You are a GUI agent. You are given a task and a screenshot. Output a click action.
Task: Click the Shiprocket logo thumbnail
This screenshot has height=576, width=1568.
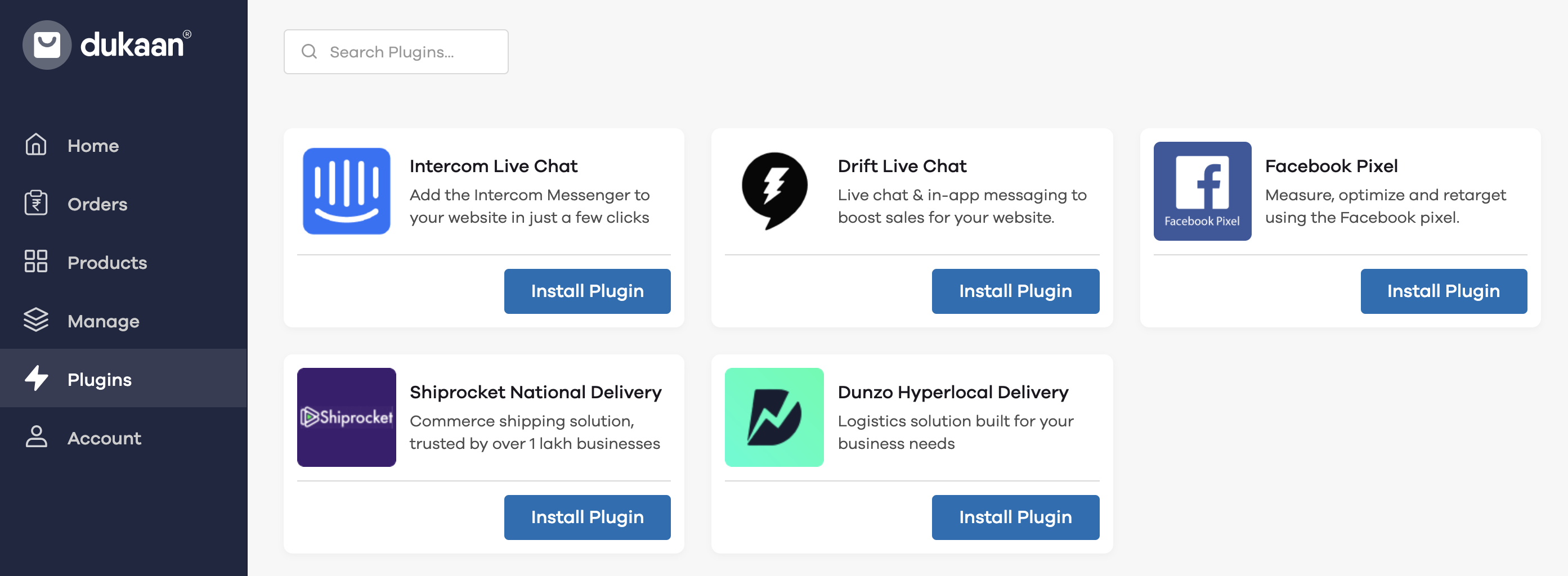coord(346,417)
